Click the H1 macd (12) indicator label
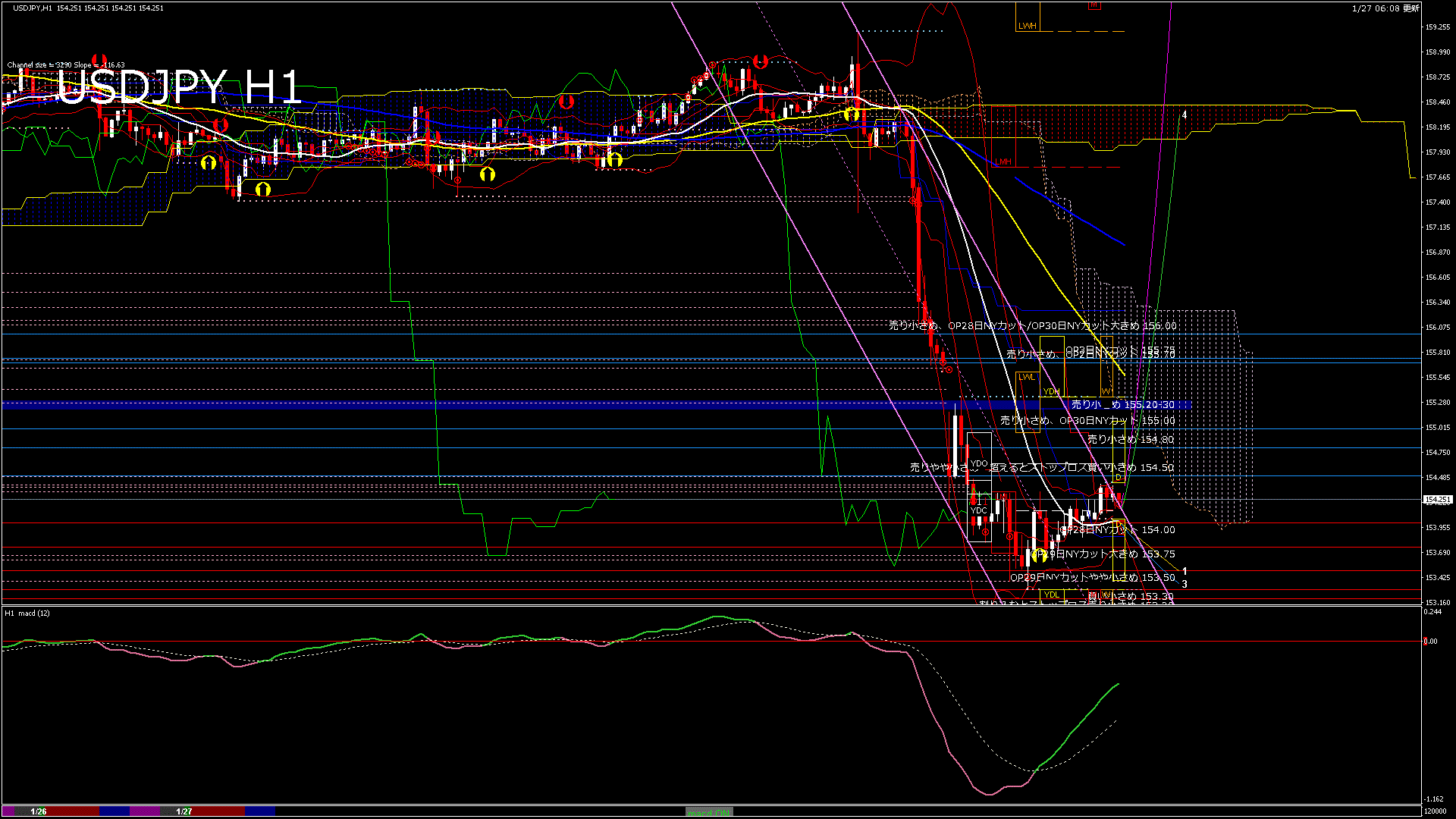The height and width of the screenshot is (819, 1456). point(27,613)
